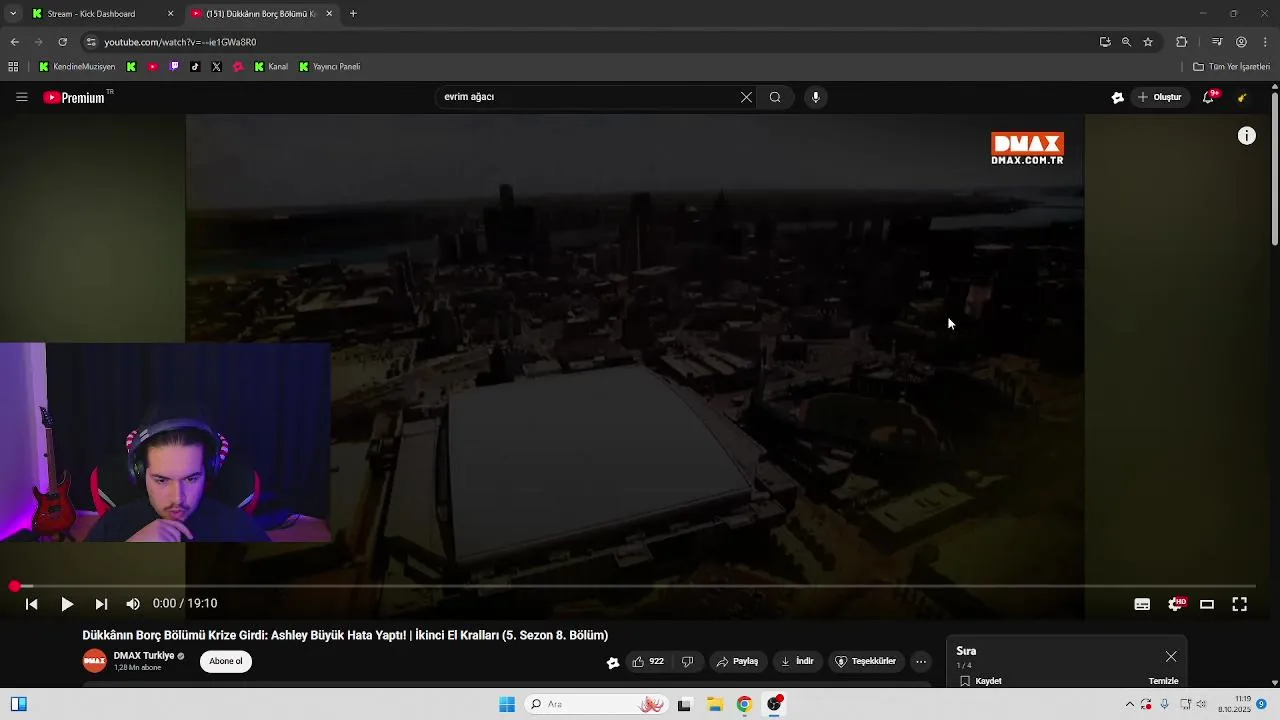Screen dimensions: 1280x720
Task: Click Kaydet in the queue panel
Action: (x=981, y=681)
